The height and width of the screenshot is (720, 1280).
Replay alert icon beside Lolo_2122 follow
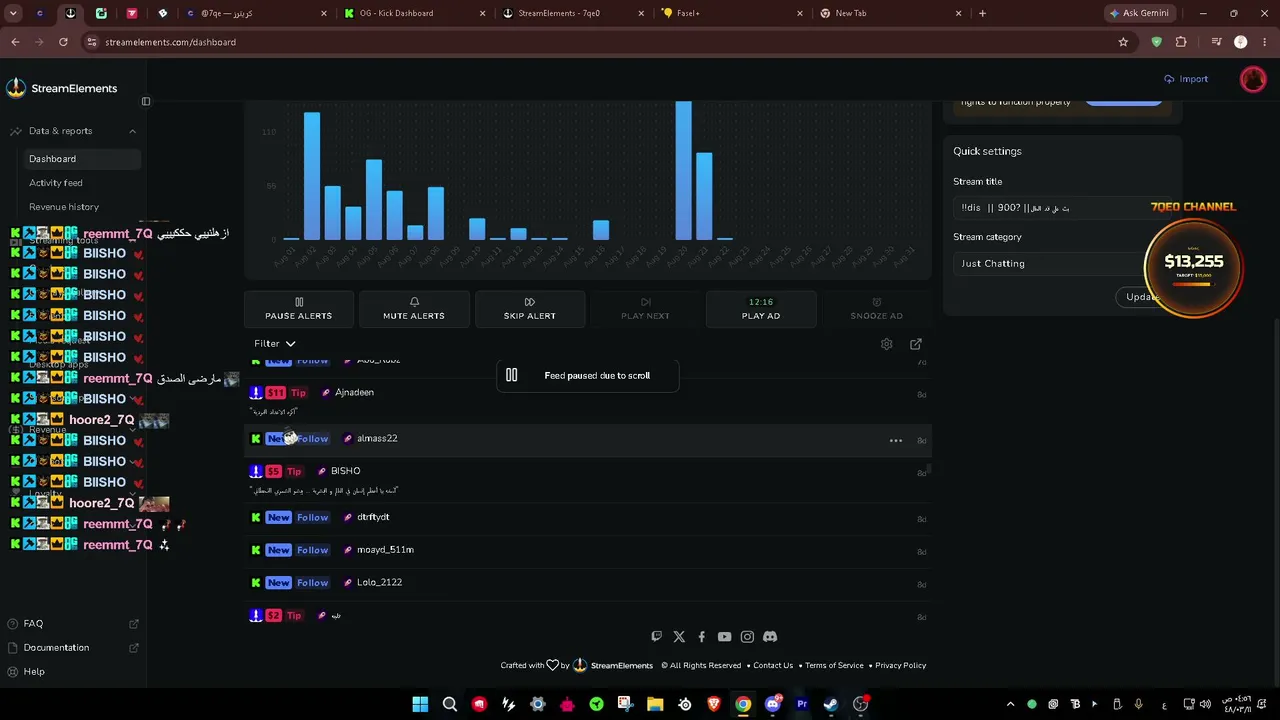[348, 583]
